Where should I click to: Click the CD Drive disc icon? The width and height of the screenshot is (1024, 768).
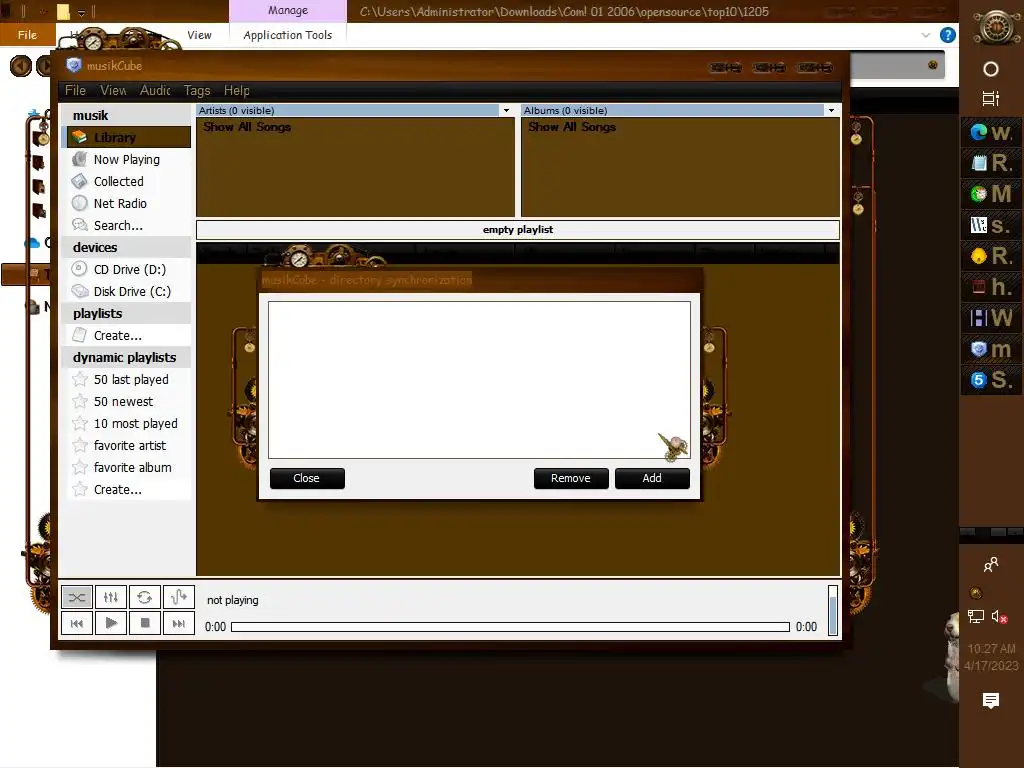[x=80, y=269]
